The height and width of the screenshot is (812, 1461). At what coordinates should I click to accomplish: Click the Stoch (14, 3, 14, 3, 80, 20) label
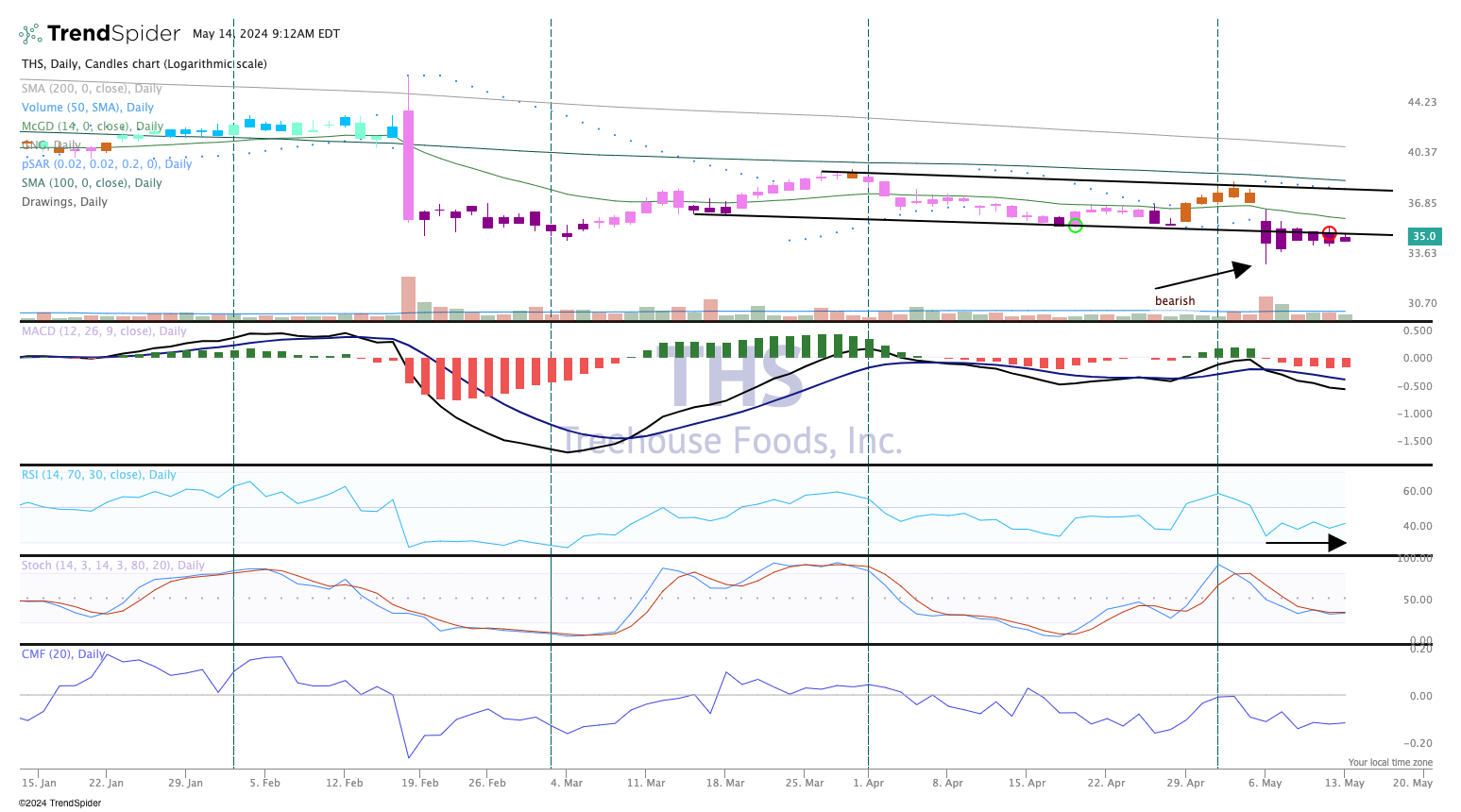click(x=113, y=566)
